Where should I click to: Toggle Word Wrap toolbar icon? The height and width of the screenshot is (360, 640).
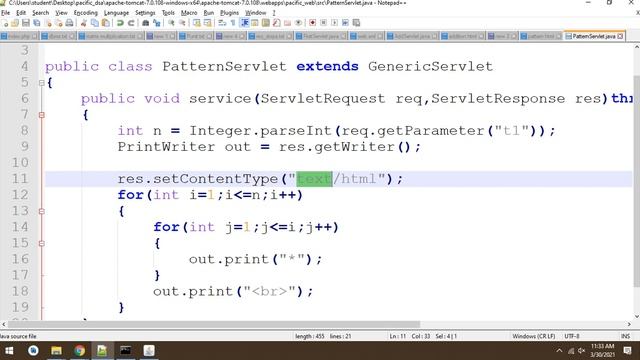click(x=222, y=23)
